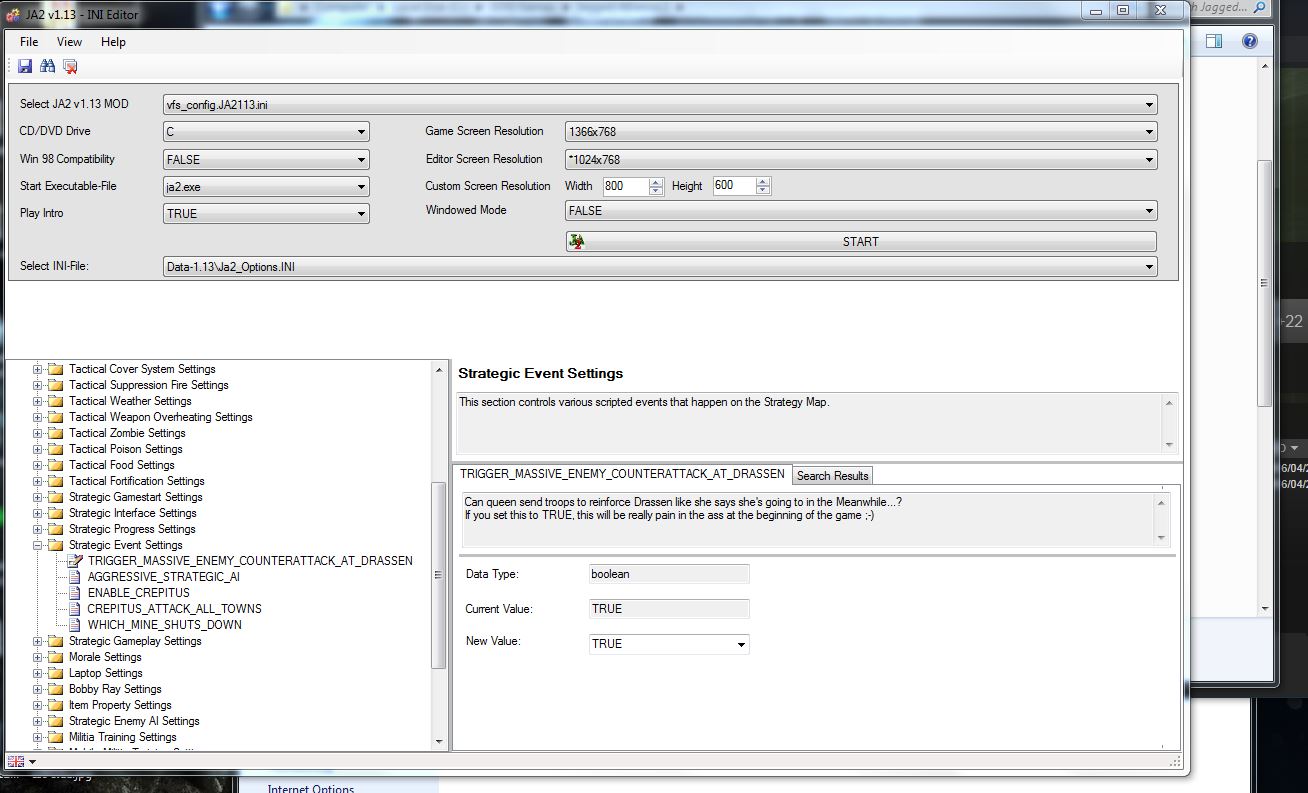Expand the Tactical Weather Settings node
This screenshot has height=793, width=1308.
pos(38,401)
